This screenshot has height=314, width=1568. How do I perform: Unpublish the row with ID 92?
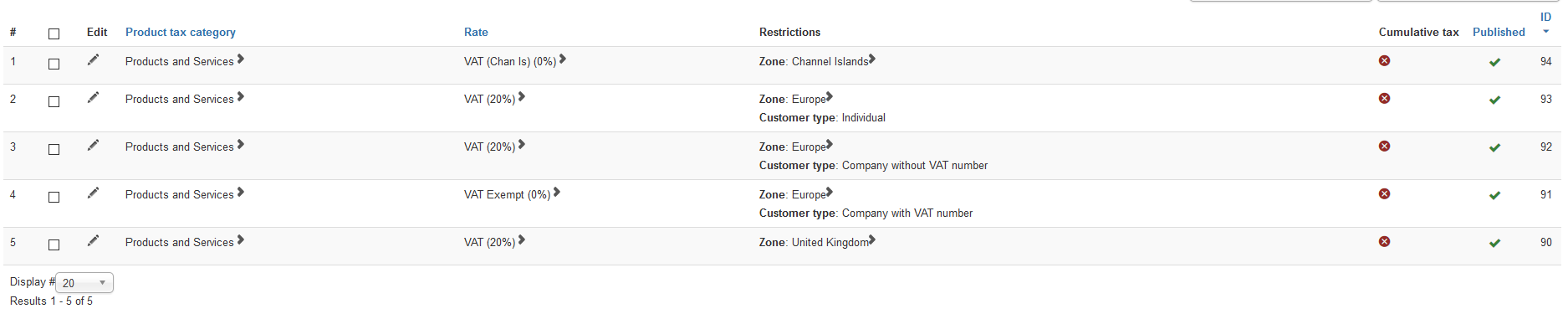1494,147
